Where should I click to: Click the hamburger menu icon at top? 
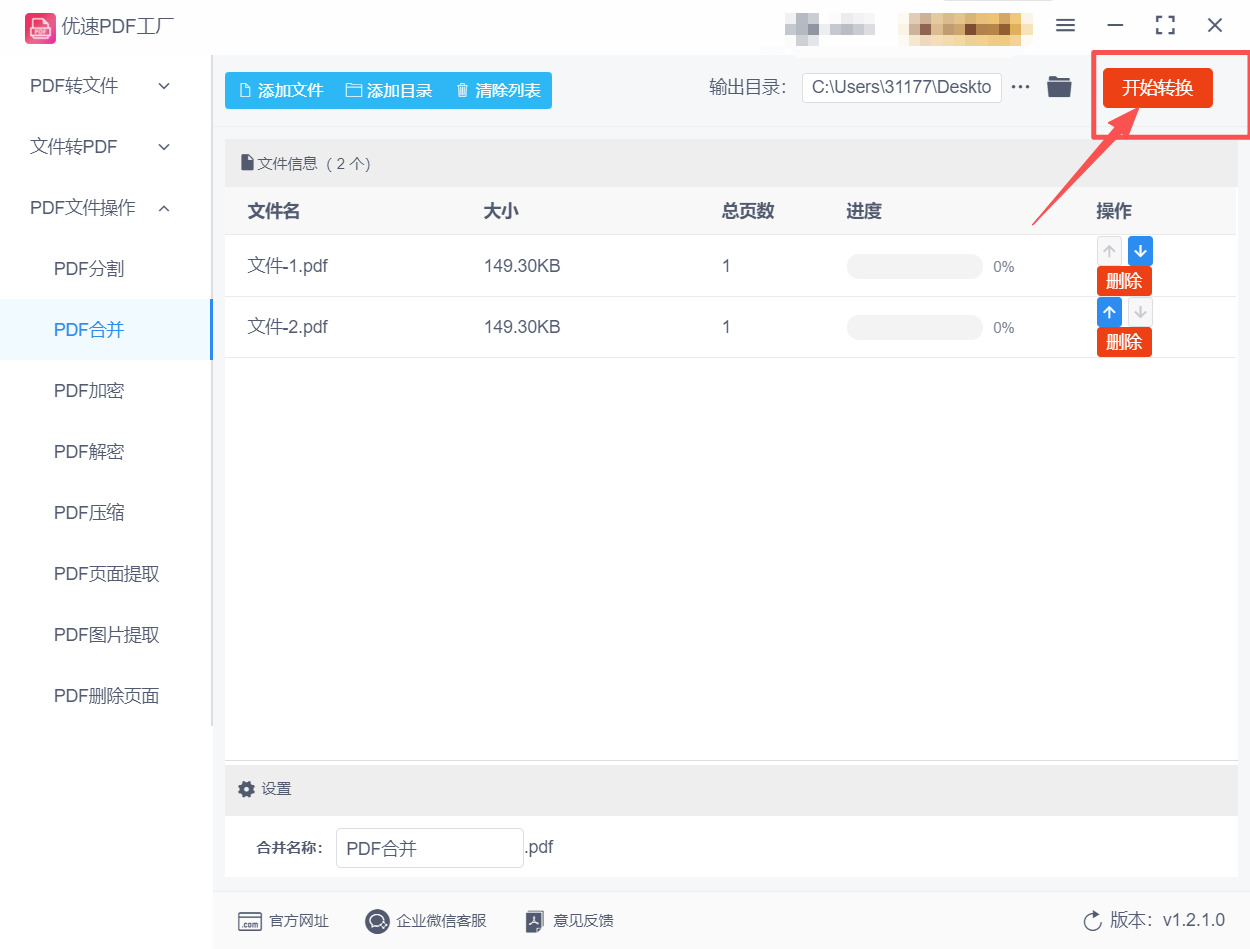[1065, 26]
